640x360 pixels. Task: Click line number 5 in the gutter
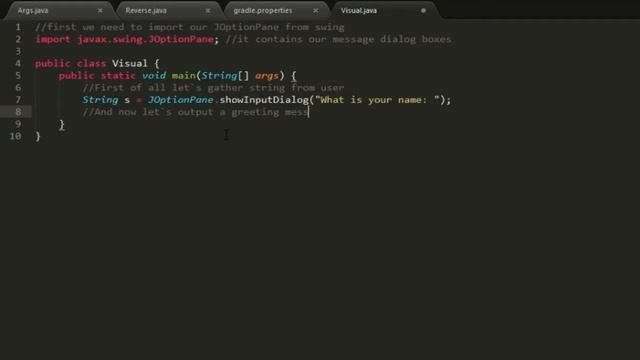[18, 76]
